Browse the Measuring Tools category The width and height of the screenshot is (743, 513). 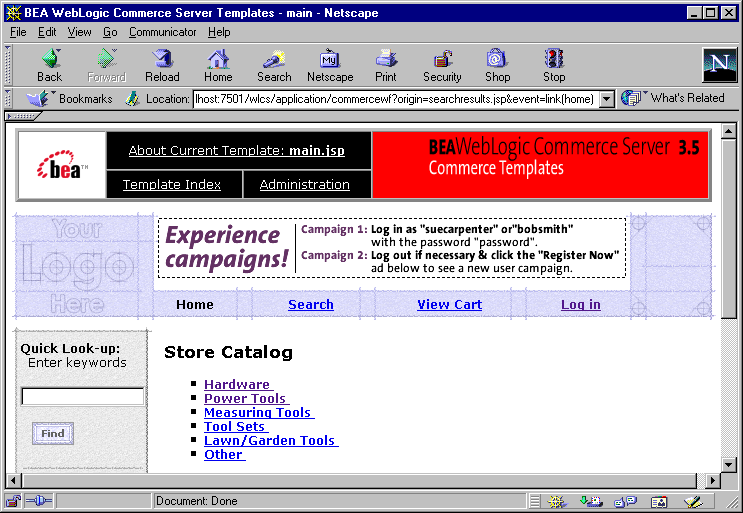tap(259, 413)
